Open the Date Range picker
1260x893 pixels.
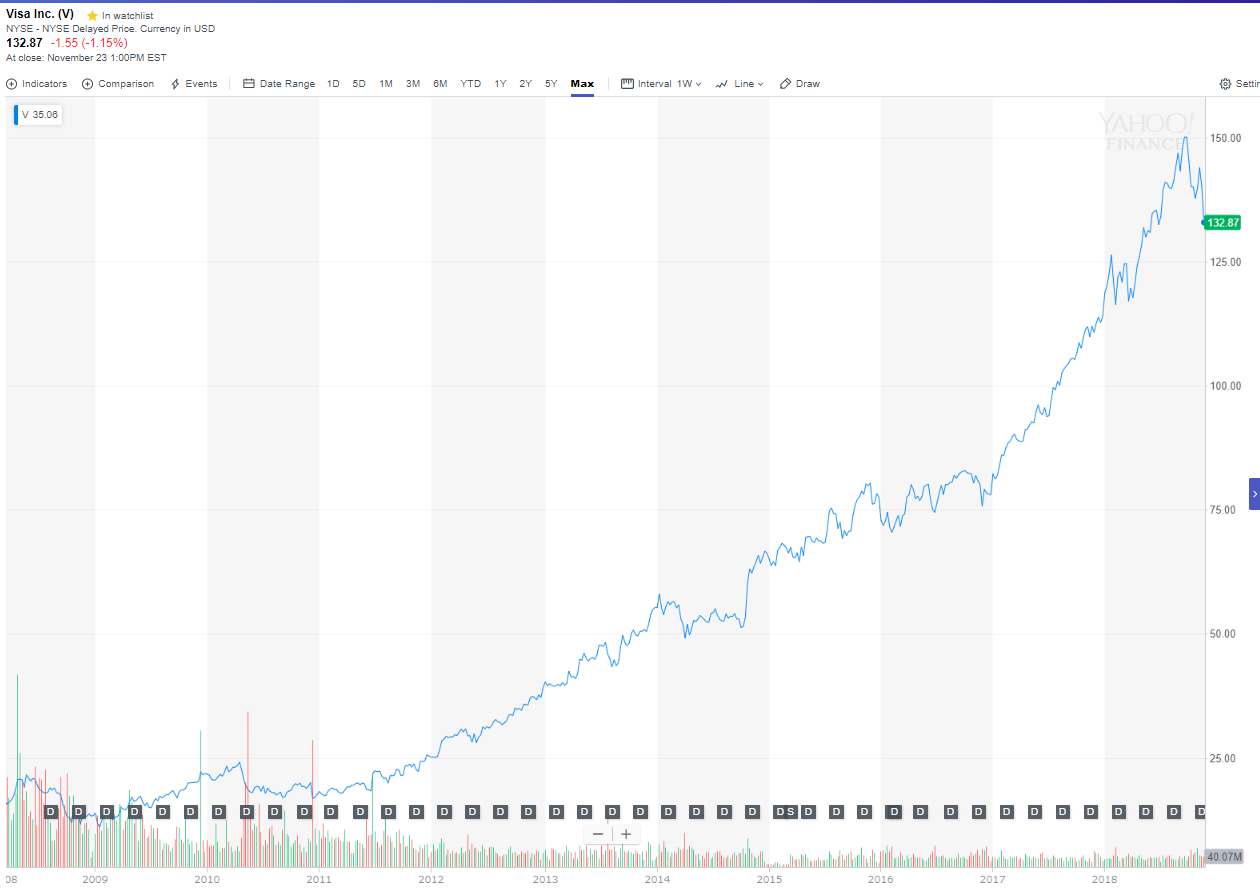point(279,84)
